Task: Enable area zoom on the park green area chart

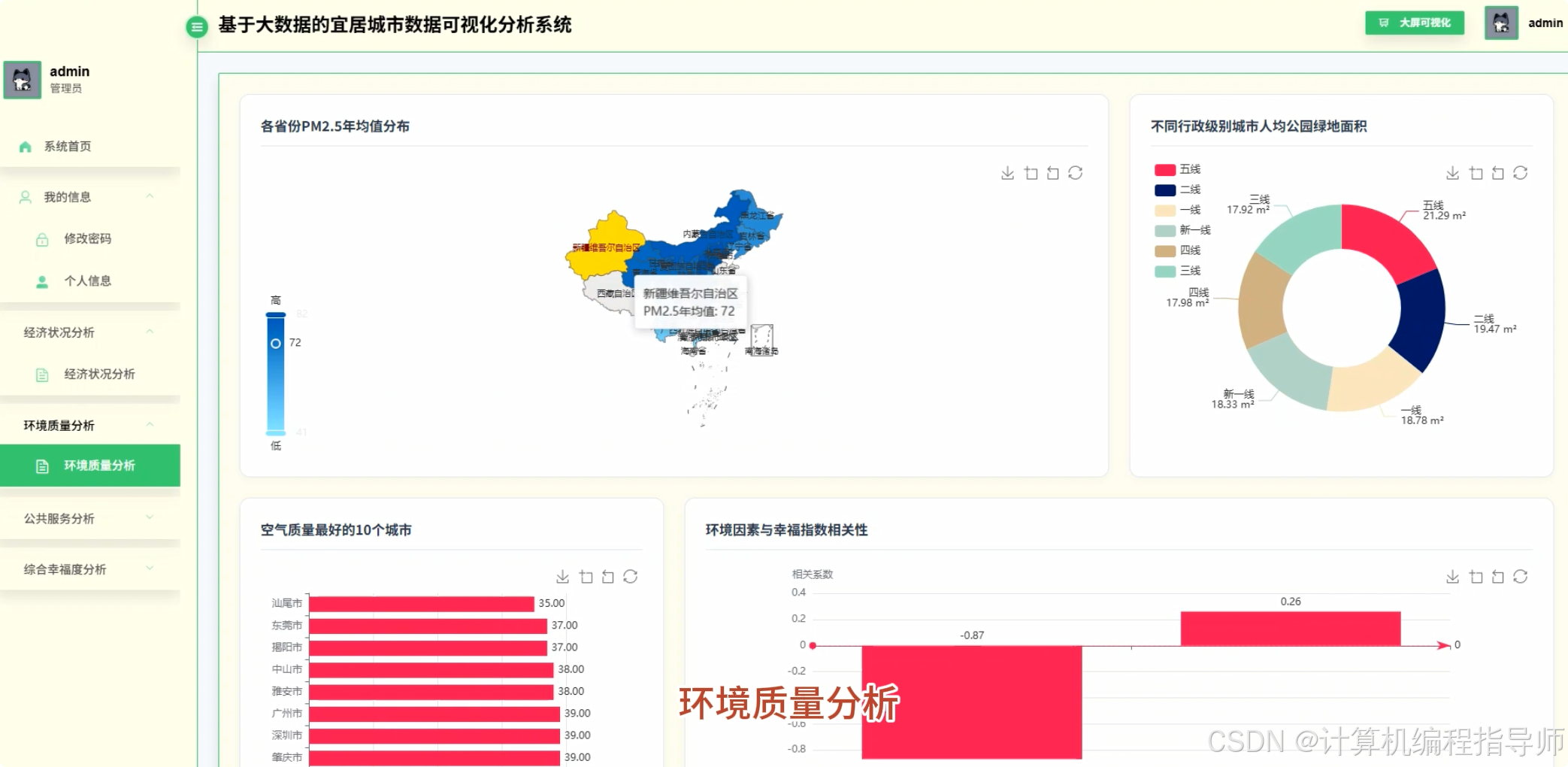Action: [1476, 173]
